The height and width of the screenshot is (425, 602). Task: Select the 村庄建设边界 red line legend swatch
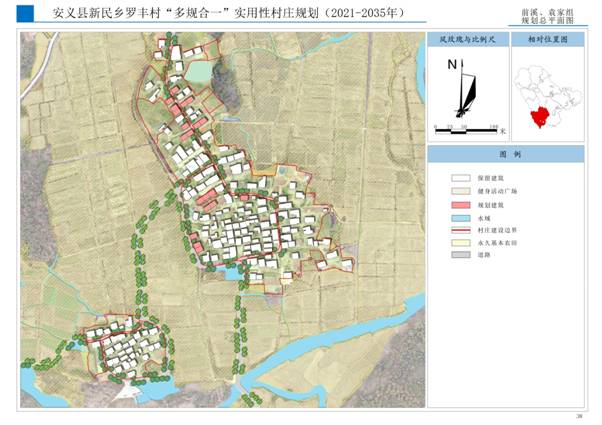coord(461,230)
